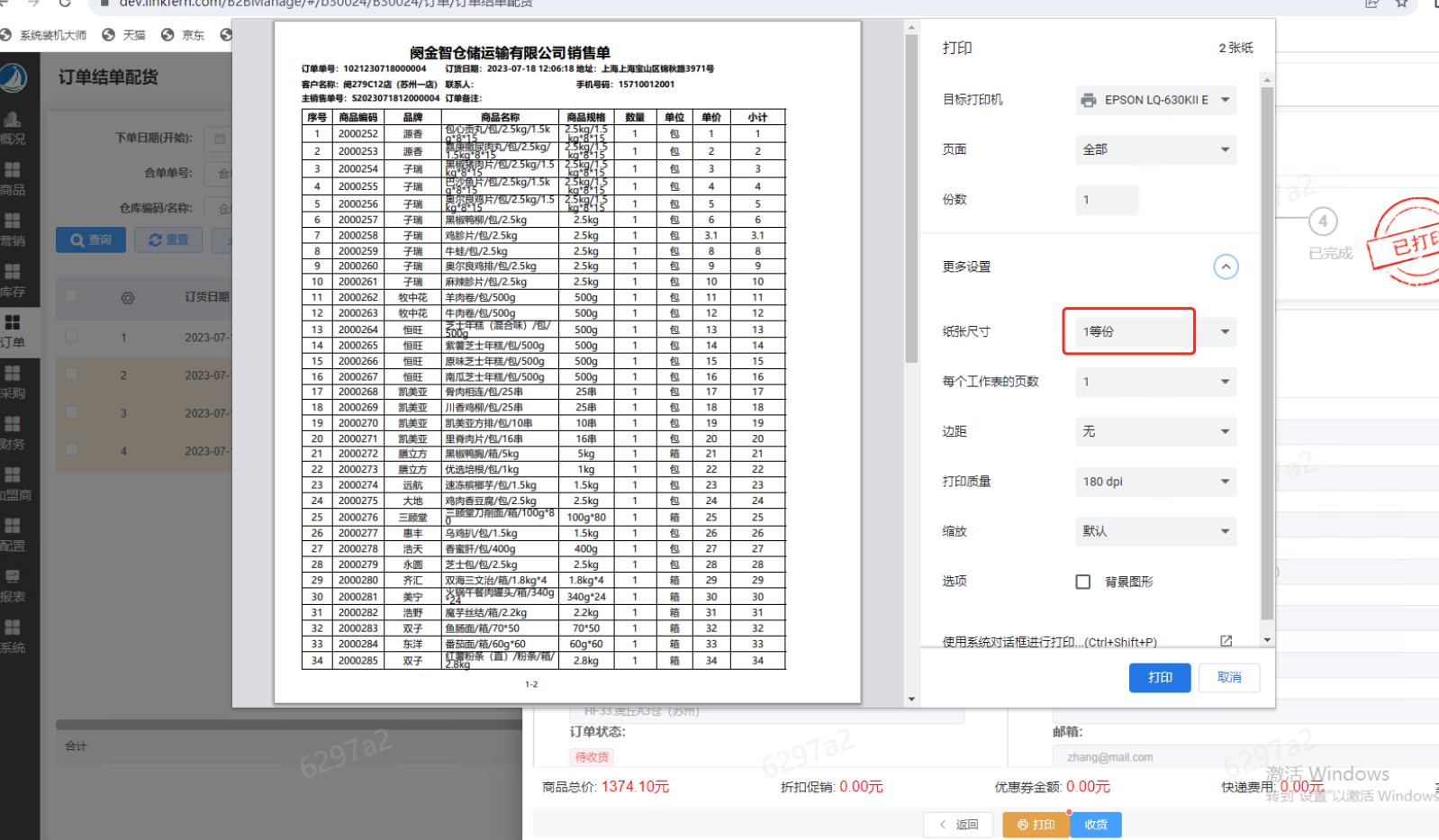Click the print settings vertical scrollbar thumb
This screenshot has width=1439, height=840.
[1267, 354]
